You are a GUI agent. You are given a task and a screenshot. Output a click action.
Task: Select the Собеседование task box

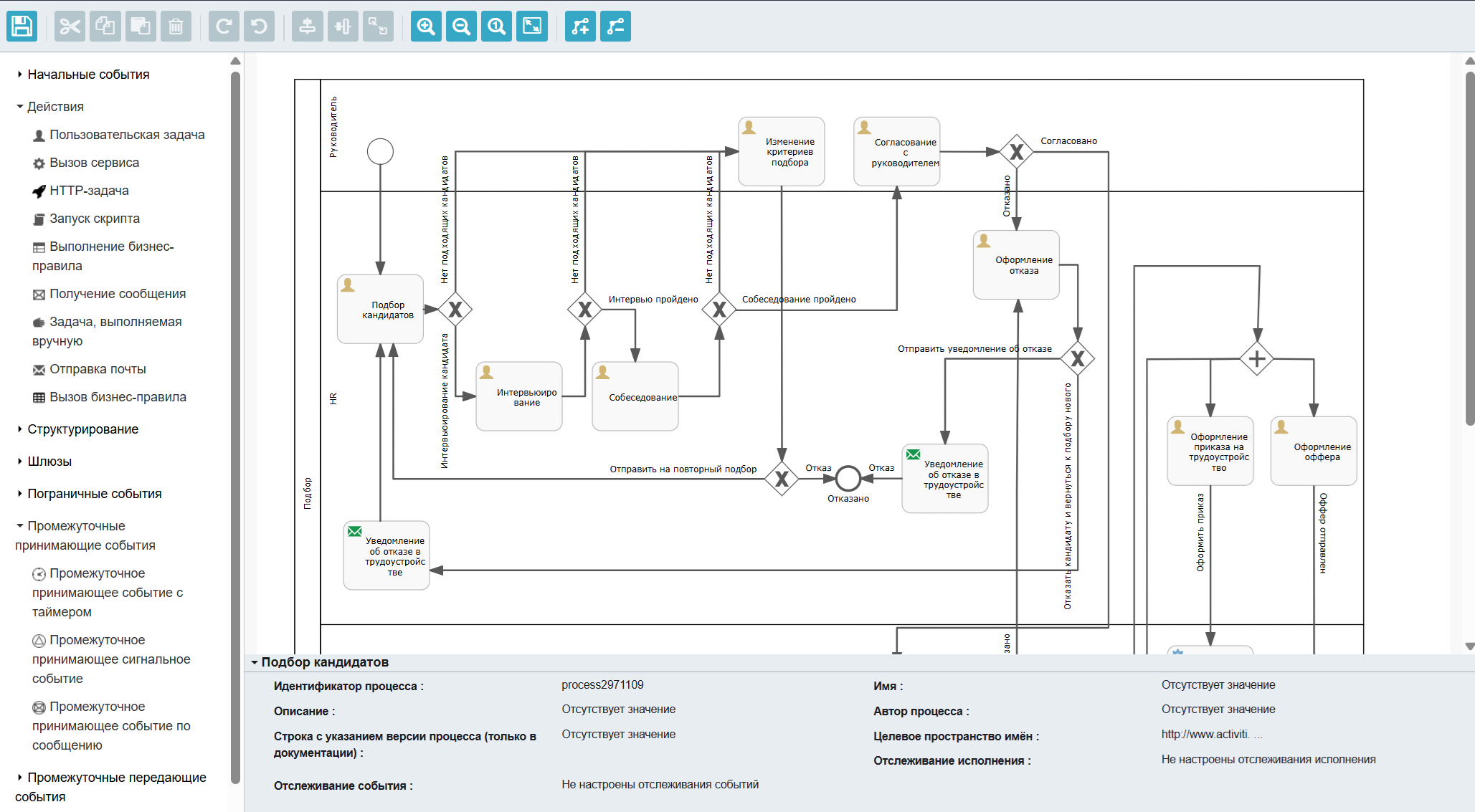pyautogui.click(x=635, y=396)
